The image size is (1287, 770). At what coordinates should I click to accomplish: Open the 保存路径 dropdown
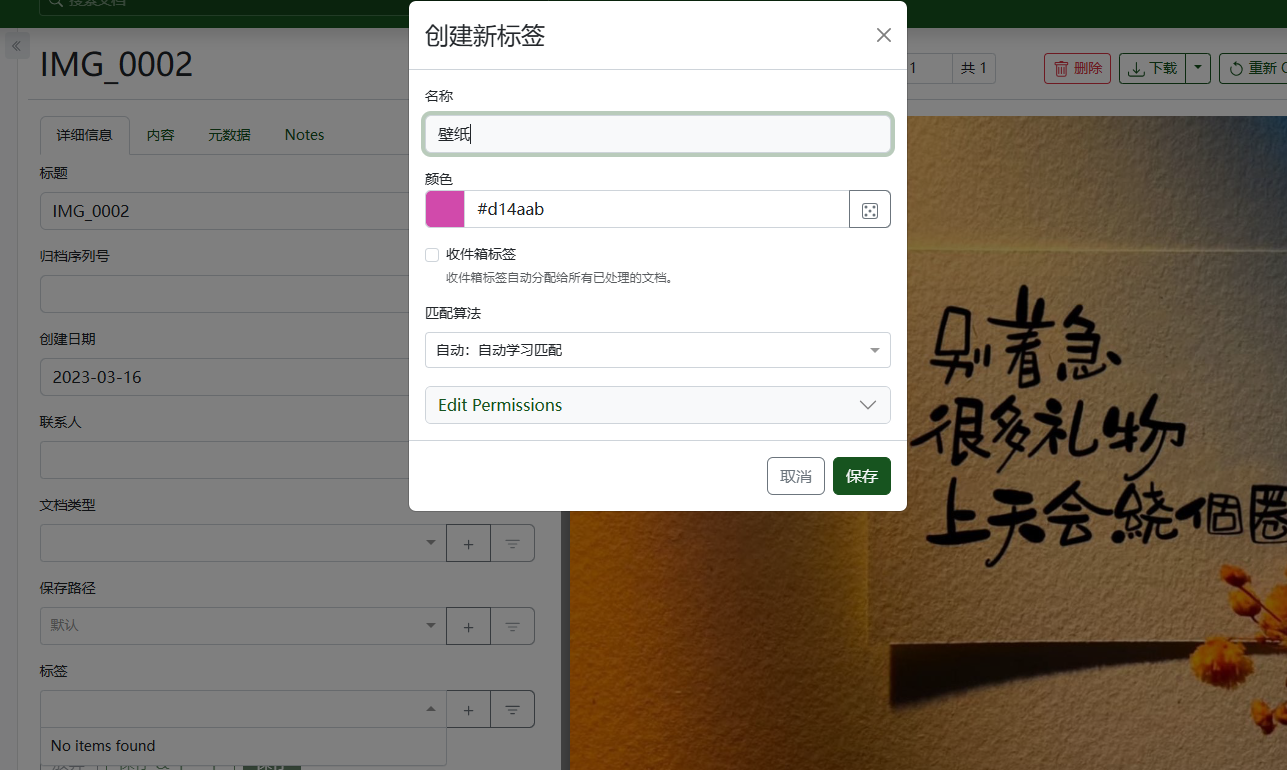(243, 626)
